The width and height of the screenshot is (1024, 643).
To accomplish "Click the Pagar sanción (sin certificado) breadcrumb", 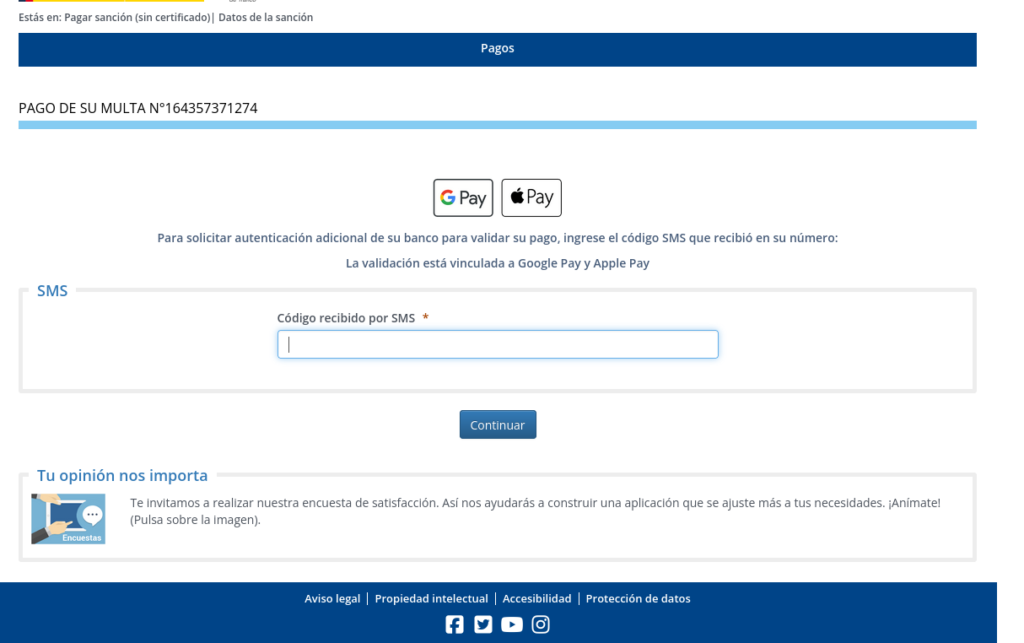I will pos(137,18).
